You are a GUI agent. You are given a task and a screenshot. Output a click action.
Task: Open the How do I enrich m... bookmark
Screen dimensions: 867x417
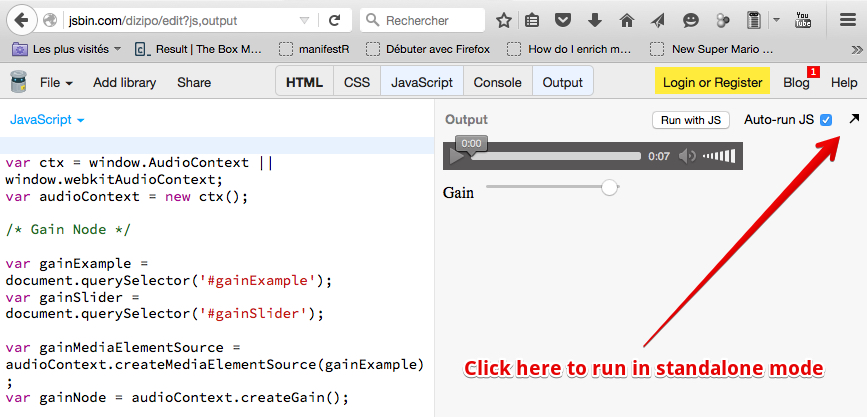[x=570, y=49]
